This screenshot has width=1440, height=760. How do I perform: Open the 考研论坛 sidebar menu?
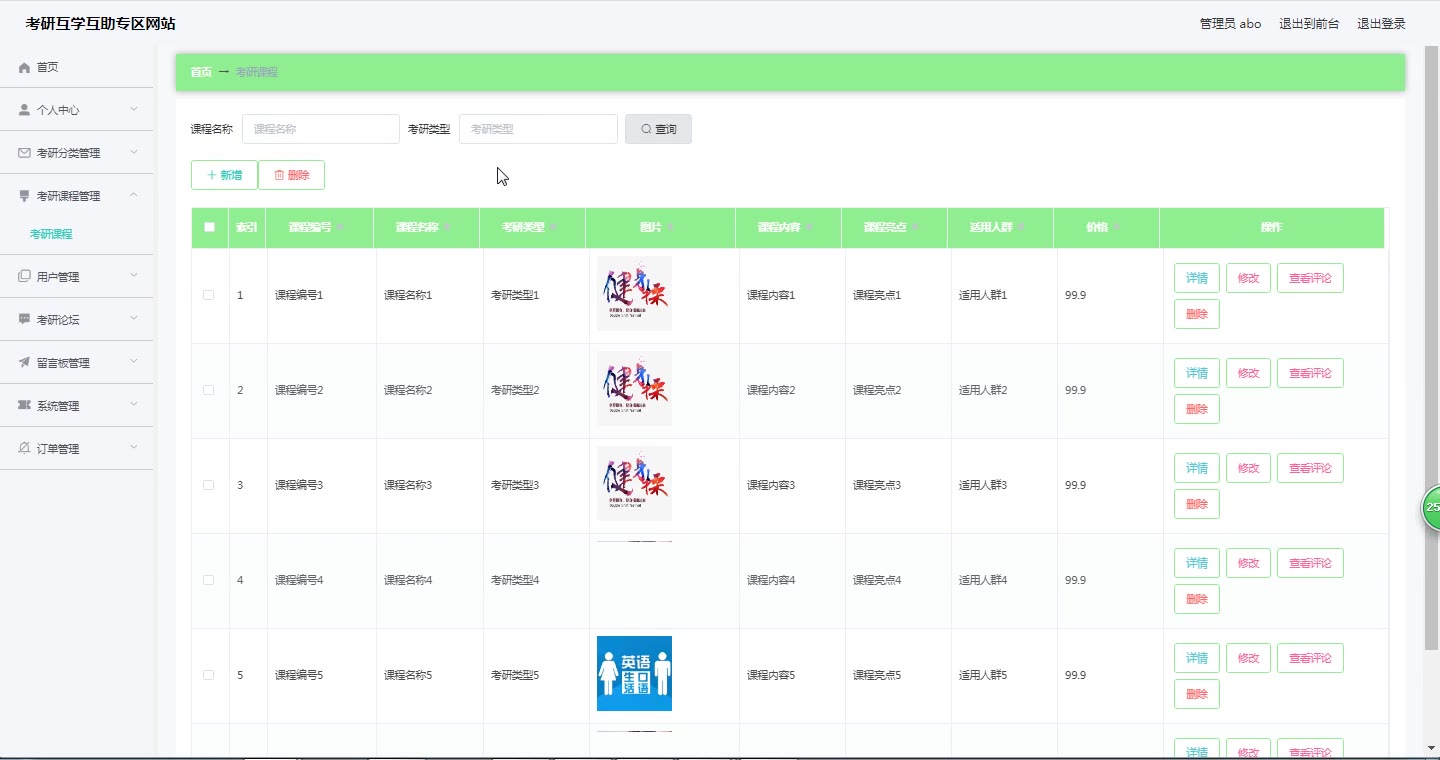point(77,320)
